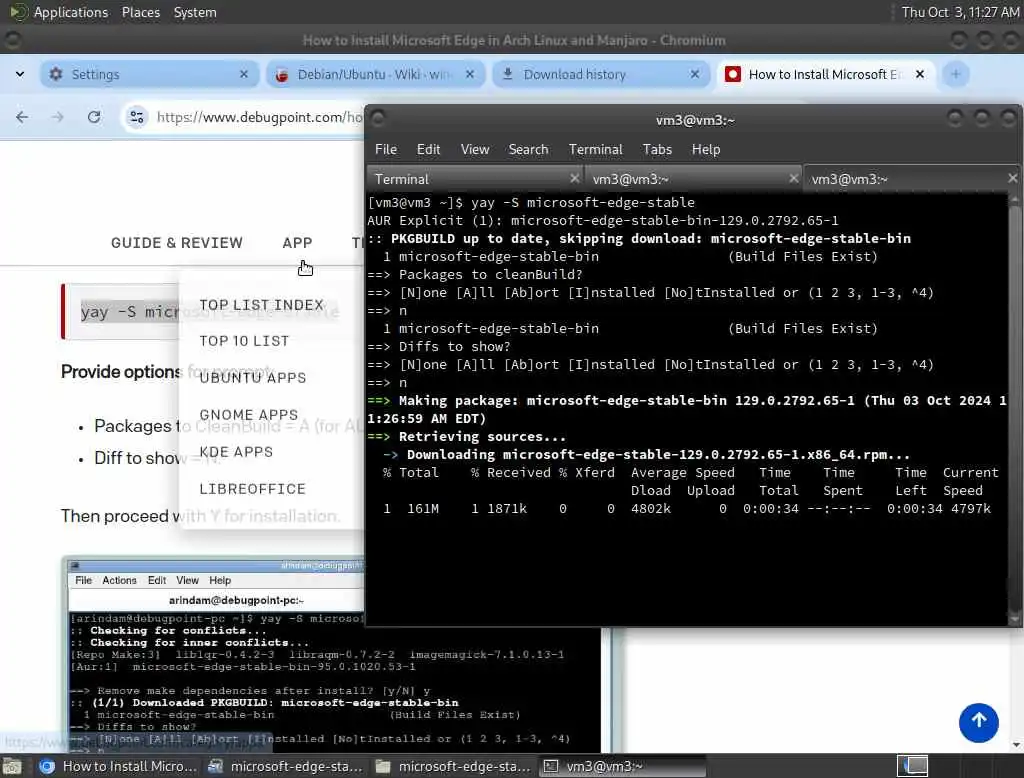Viewport: 1024px width, 778px height.
Task: Select LIBREOFFICE from dropdown
Action: coord(252,489)
